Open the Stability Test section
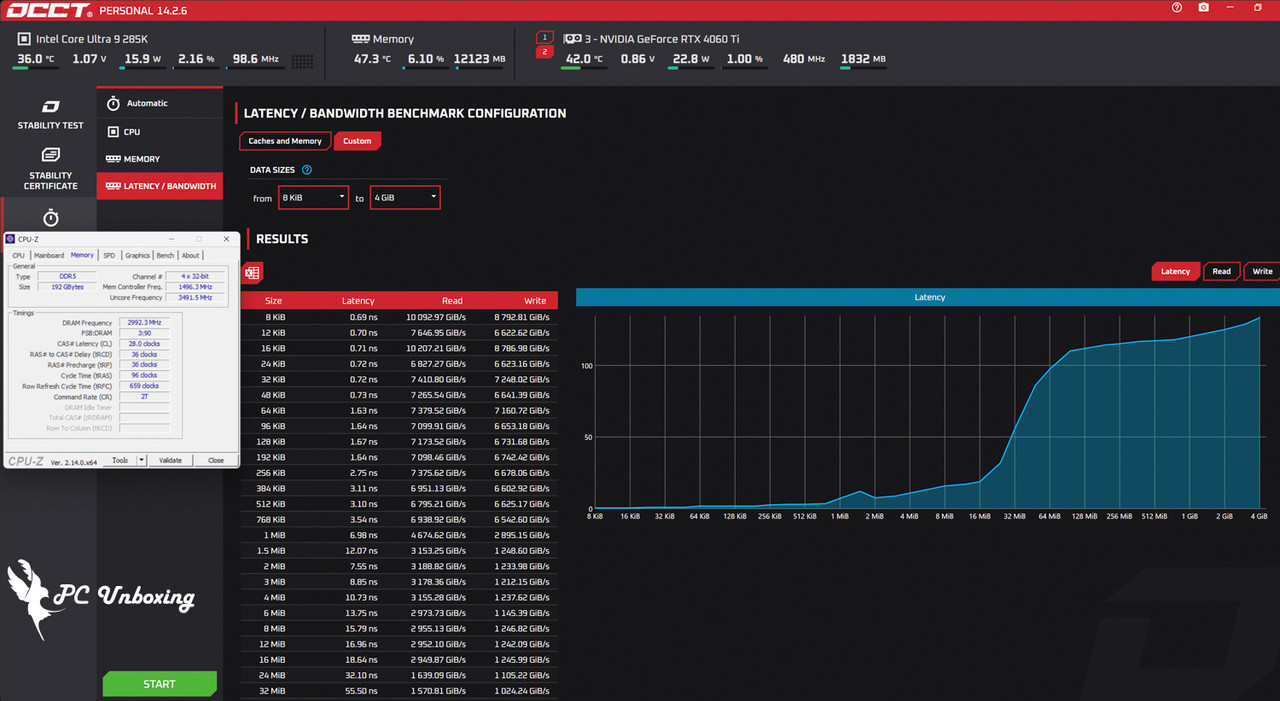1280x701 pixels. coord(51,115)
